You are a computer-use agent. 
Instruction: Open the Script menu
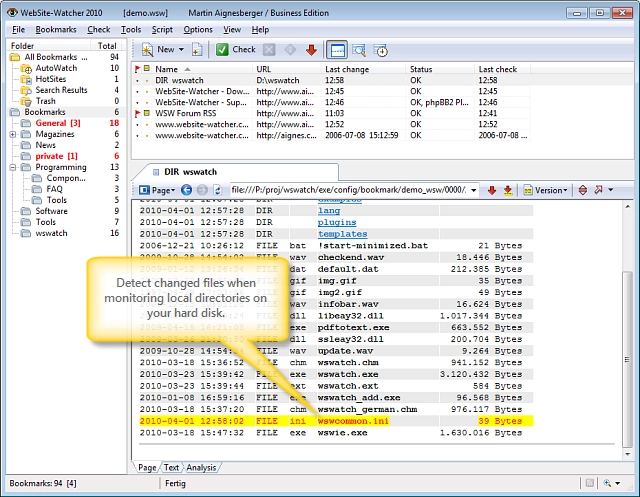pos(162,30)
